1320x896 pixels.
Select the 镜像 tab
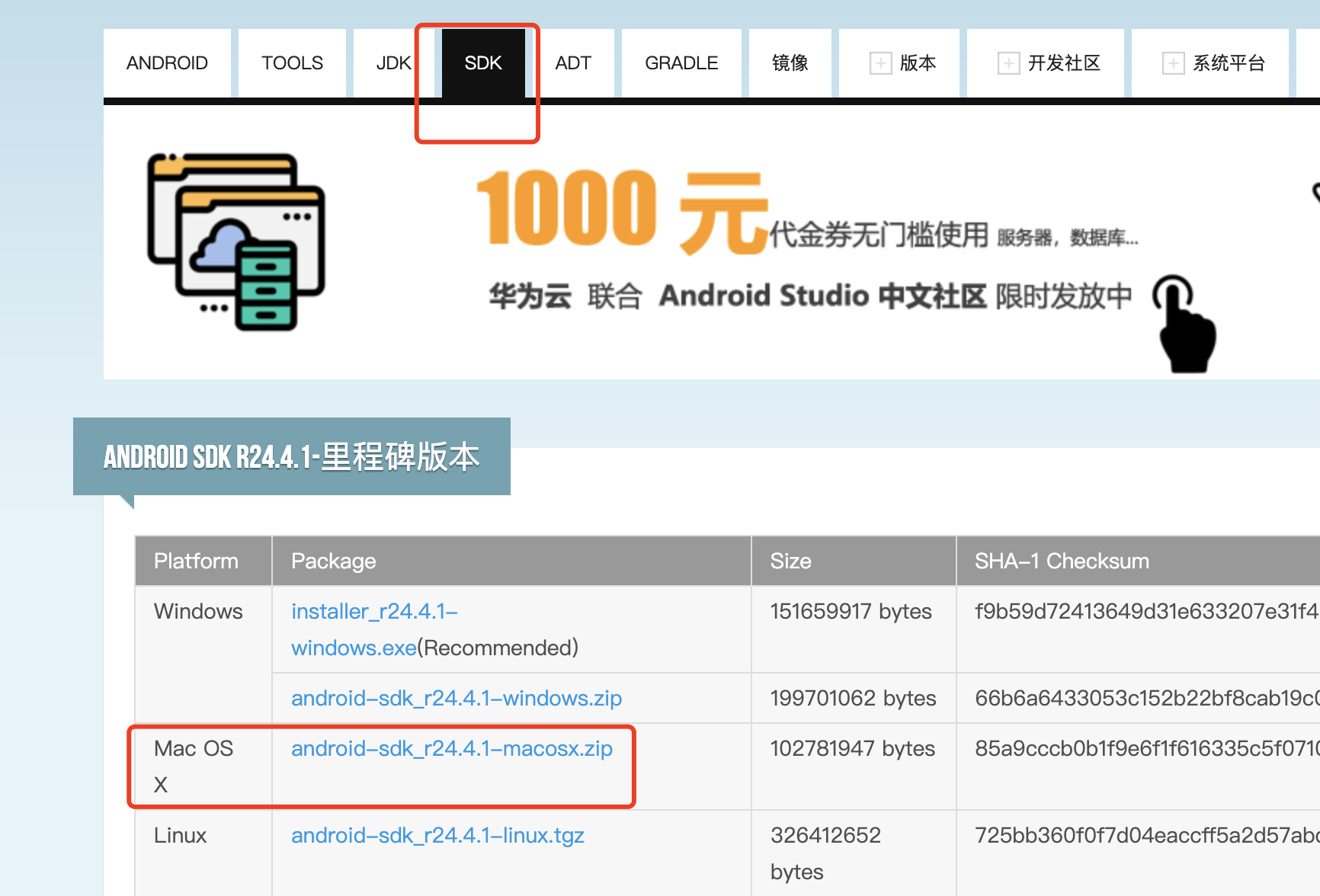(x=790, y=63)
